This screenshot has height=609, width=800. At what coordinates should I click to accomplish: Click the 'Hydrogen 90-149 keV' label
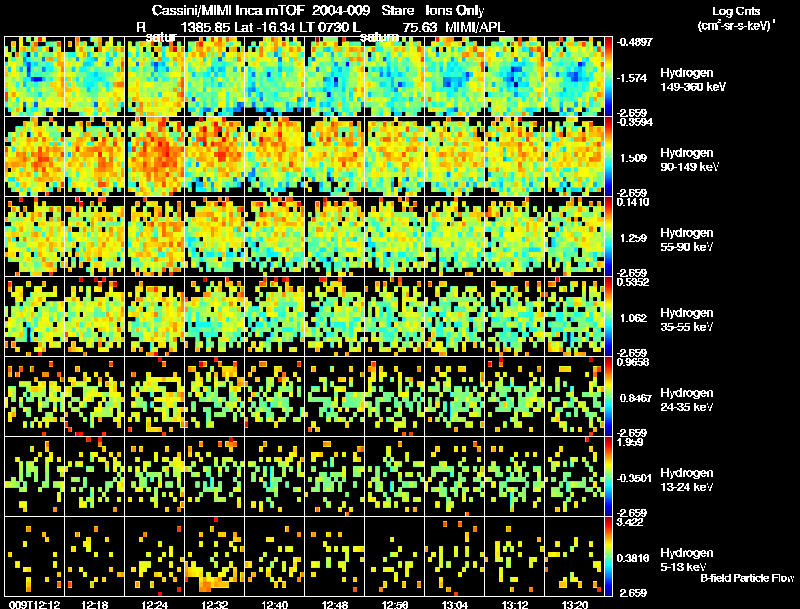pyautogui.click(x=690, y=160)
